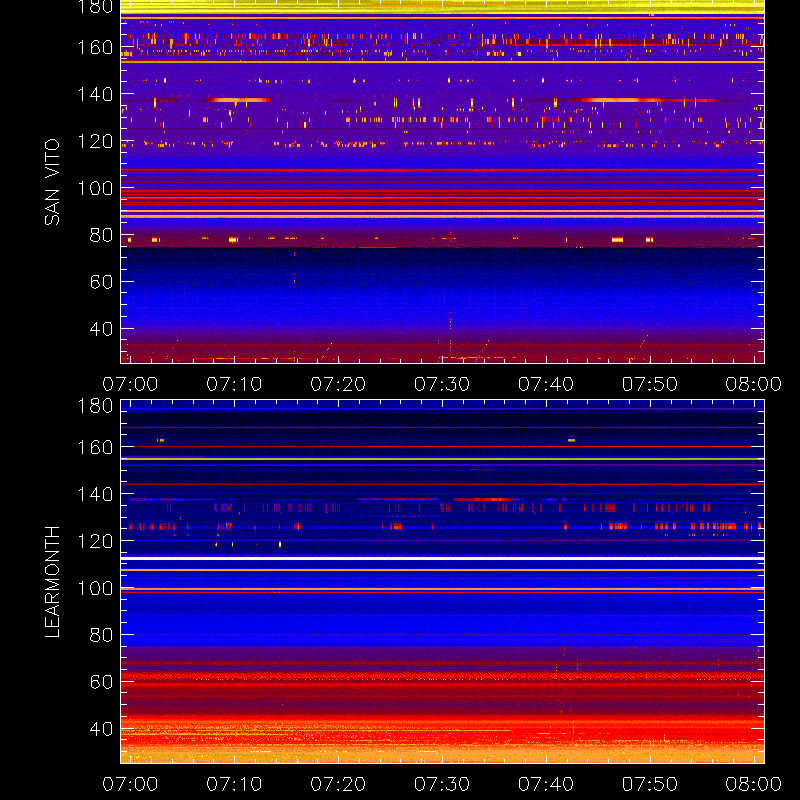Pick Learmonth plot's 160 frequency label
The width and height of the screenshot is (800, 800).
(95, 447)
